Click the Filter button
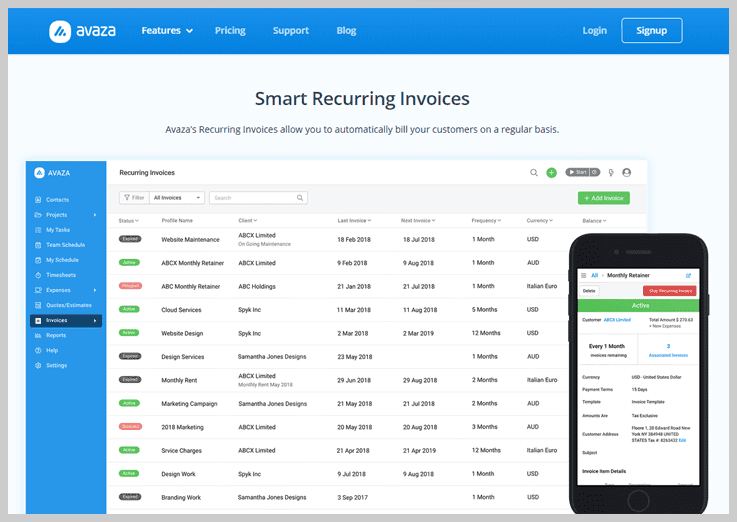 point(134,198)
